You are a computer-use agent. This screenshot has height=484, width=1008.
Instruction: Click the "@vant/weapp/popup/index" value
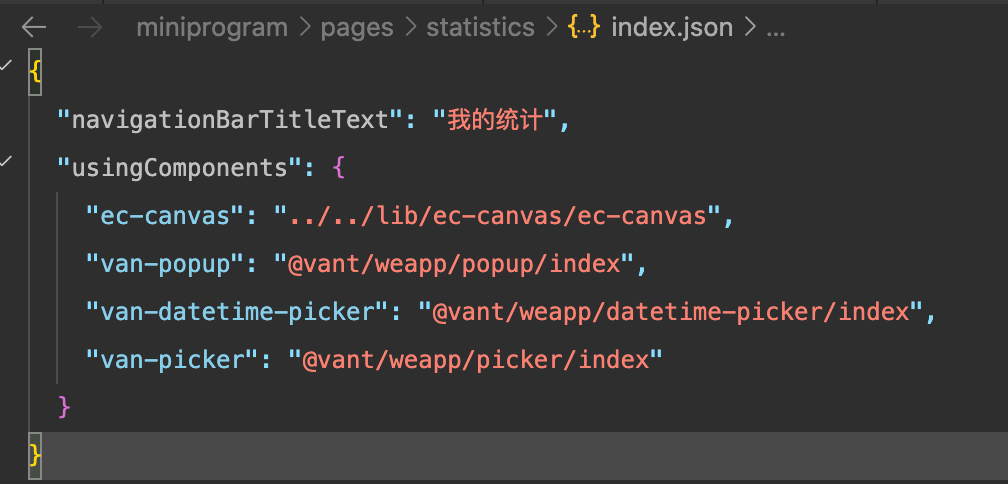[455, 264]
